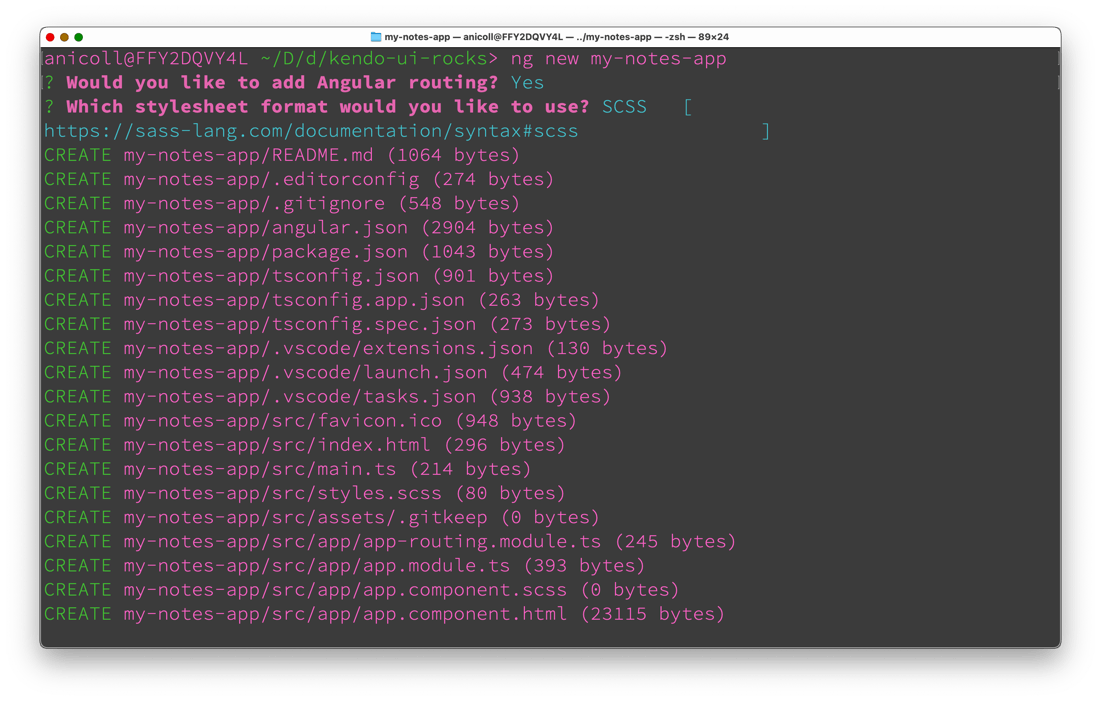Select the .gitignore CREATE line
The image size is (1101, 701).
pyautogui.click(x=280, y=203)
